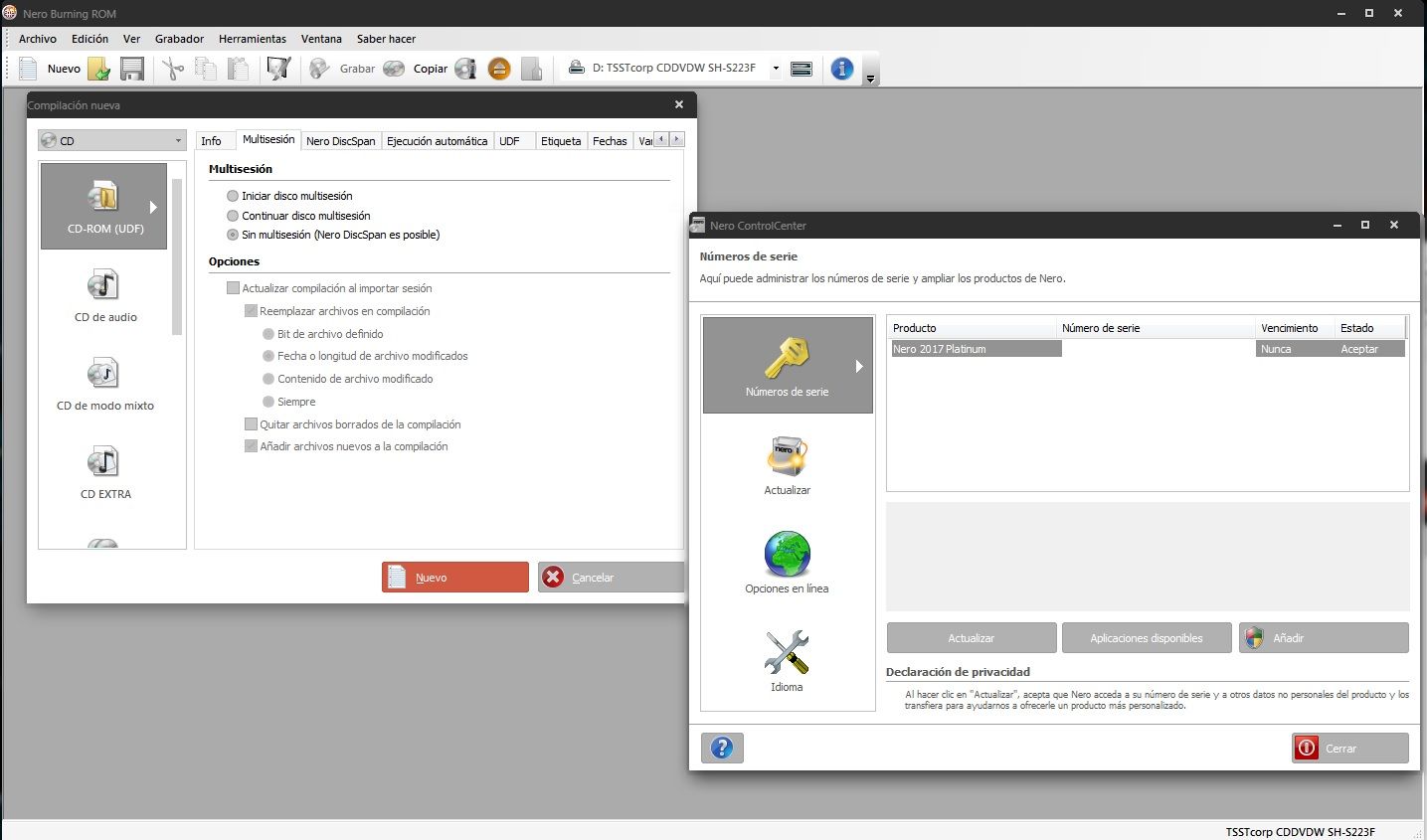The height and width of the screenshot is (840, 1427).
Task: Click the choose recorder icon after drive list
Action: point(802,69)
